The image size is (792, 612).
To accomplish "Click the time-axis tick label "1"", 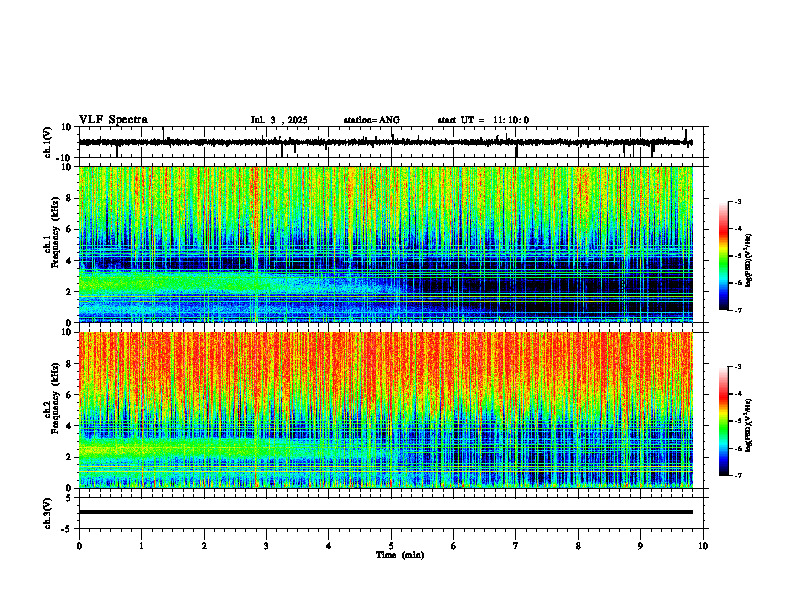I will coord(142,546).
